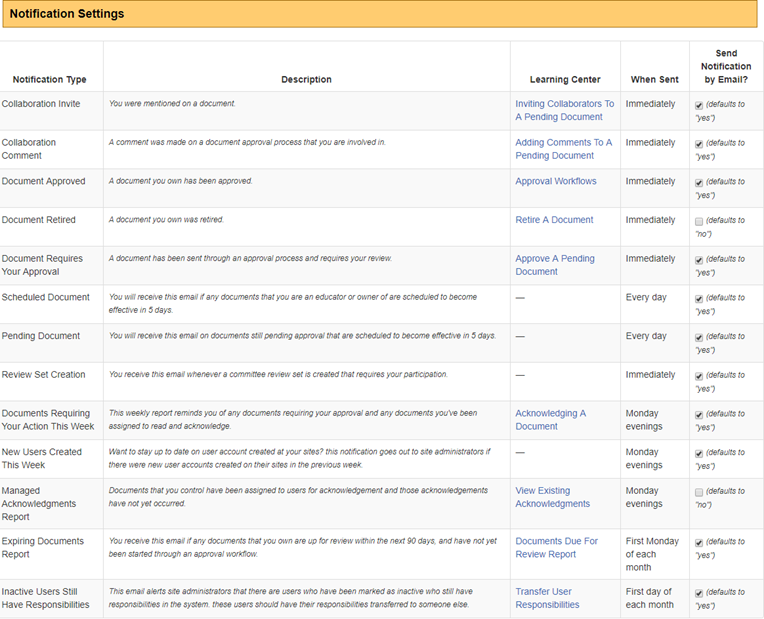Follow the Acknowledging A Document link
Screen dimensions: 764x619
click(x=551, y=420)
